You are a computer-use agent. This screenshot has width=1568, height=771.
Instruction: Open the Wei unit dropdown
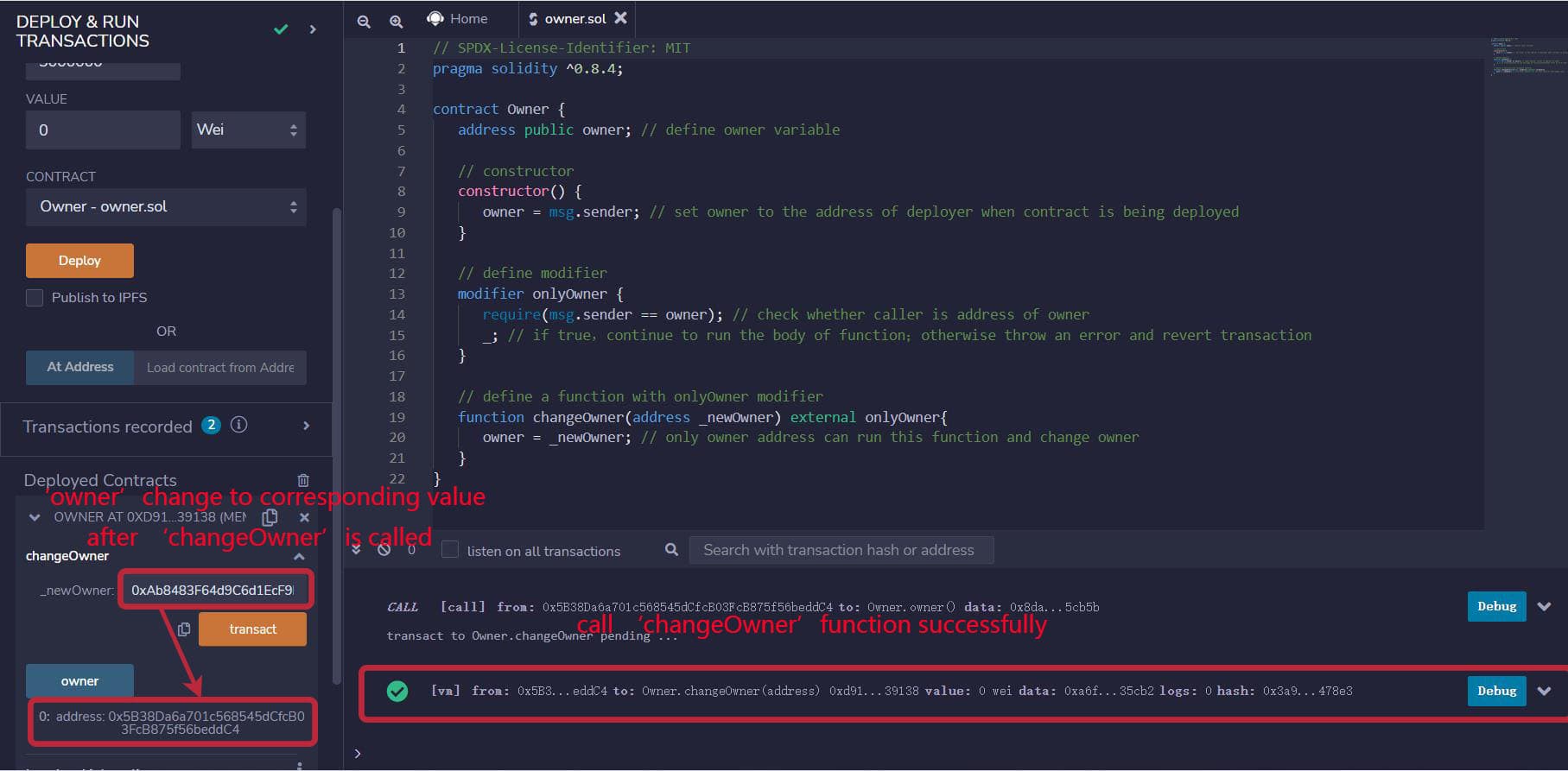click(248, 130)
